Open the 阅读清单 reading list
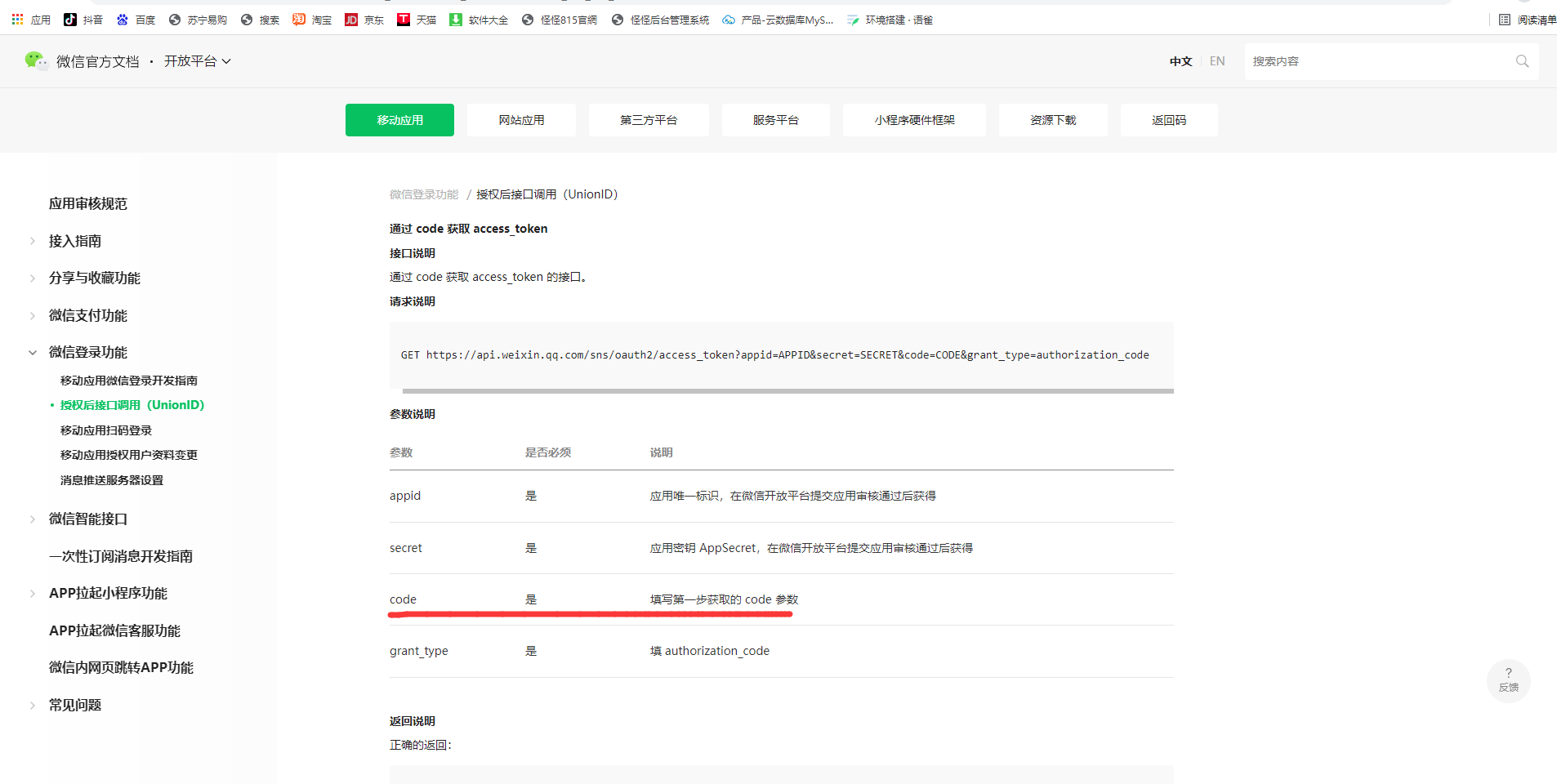The image size is (1557, 784). tap(1528, 20)
